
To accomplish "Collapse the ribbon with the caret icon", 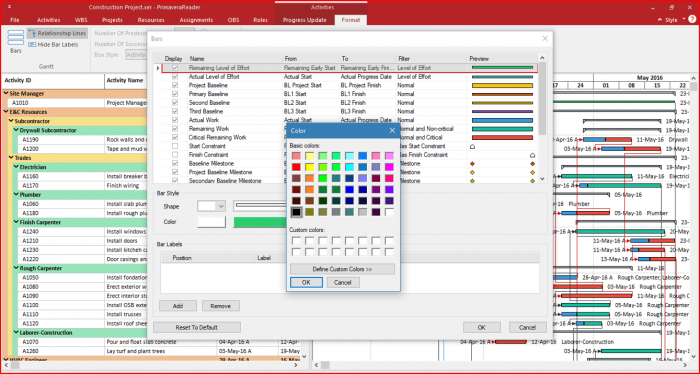I will pyautogui.click(x=660, y=20).
